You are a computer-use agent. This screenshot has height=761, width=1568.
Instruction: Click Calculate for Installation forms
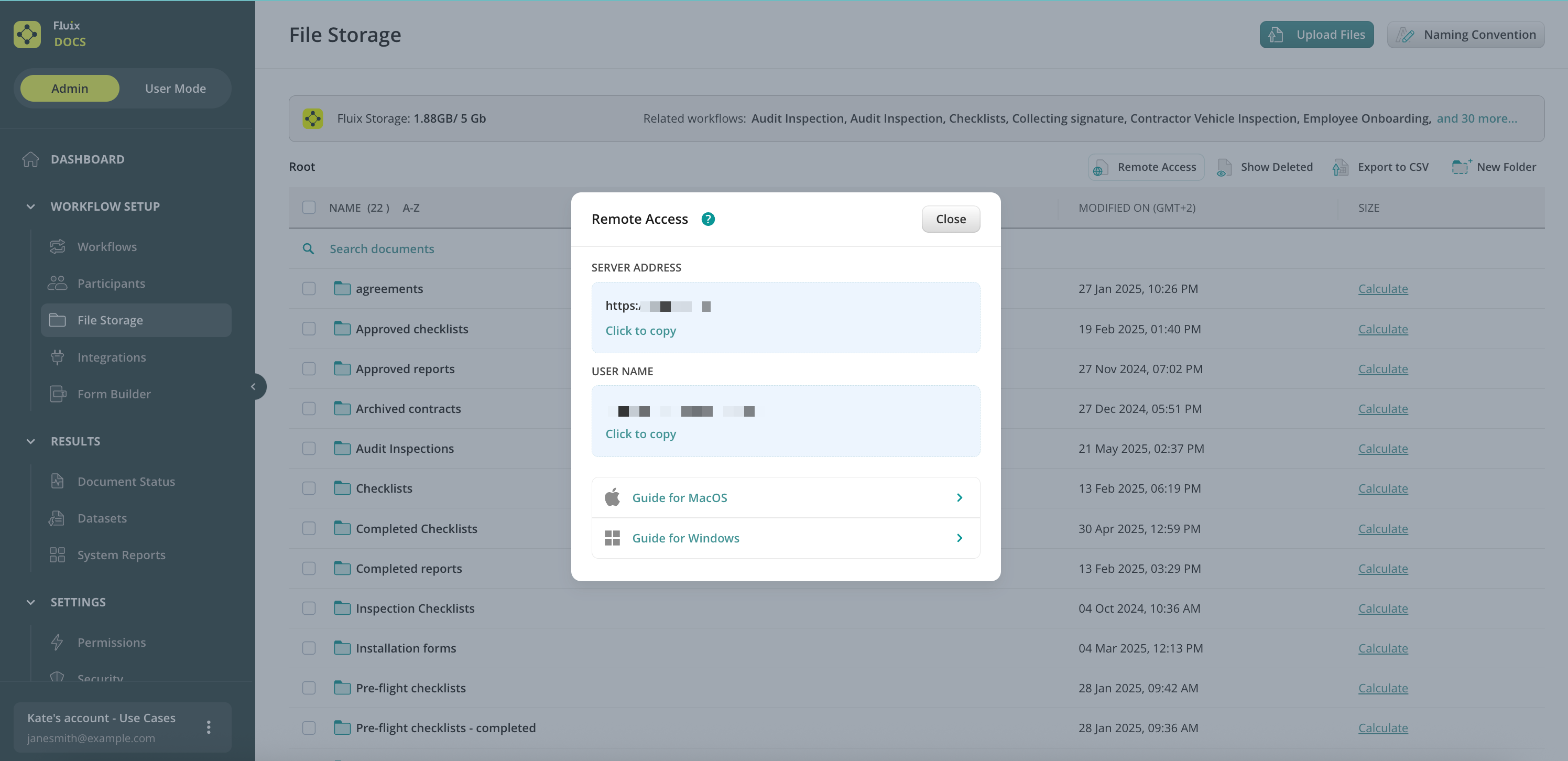pos(1382,648)
